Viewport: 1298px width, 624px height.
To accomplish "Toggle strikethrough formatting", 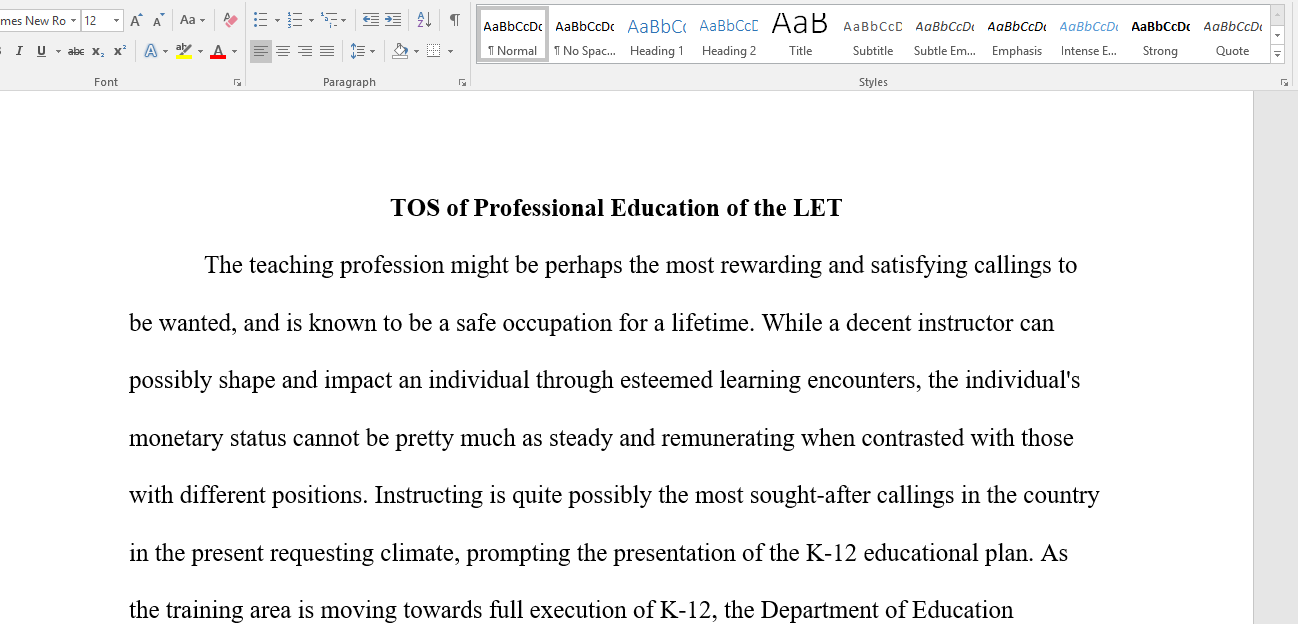I will click(x=76, y=51).
